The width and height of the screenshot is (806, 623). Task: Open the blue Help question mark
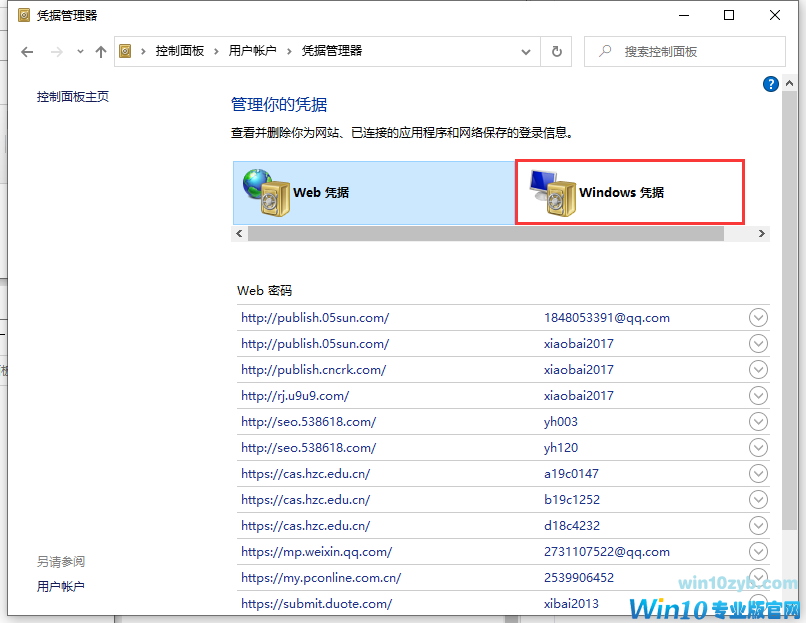(770, 84)
